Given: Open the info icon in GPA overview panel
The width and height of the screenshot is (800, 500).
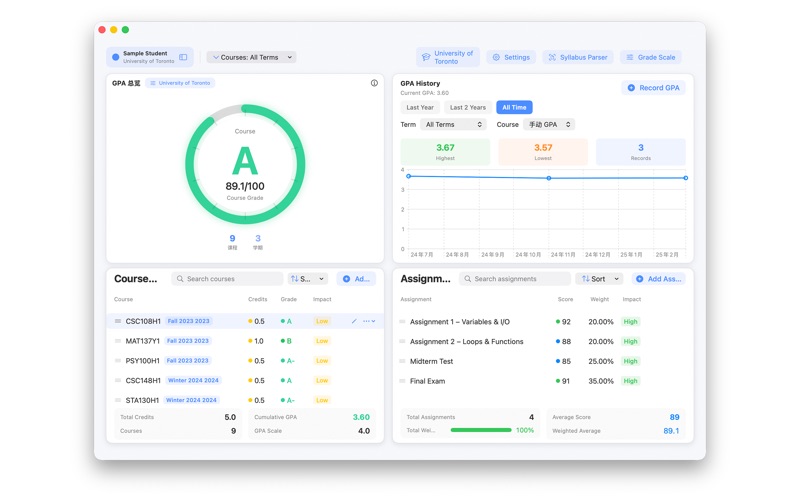Looking at the screenshot, I should pos(374,83).
